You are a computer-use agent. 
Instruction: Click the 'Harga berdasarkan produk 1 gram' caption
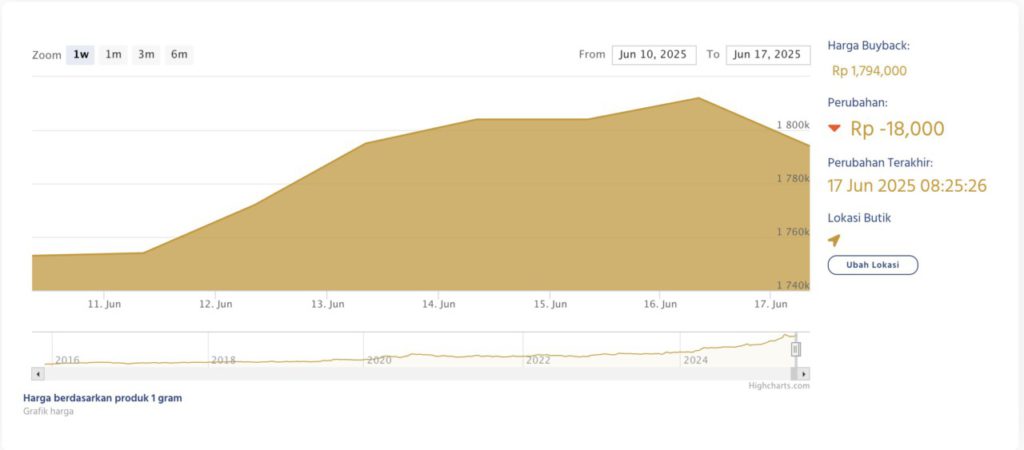pyautogui.click(x=102, y=398)
